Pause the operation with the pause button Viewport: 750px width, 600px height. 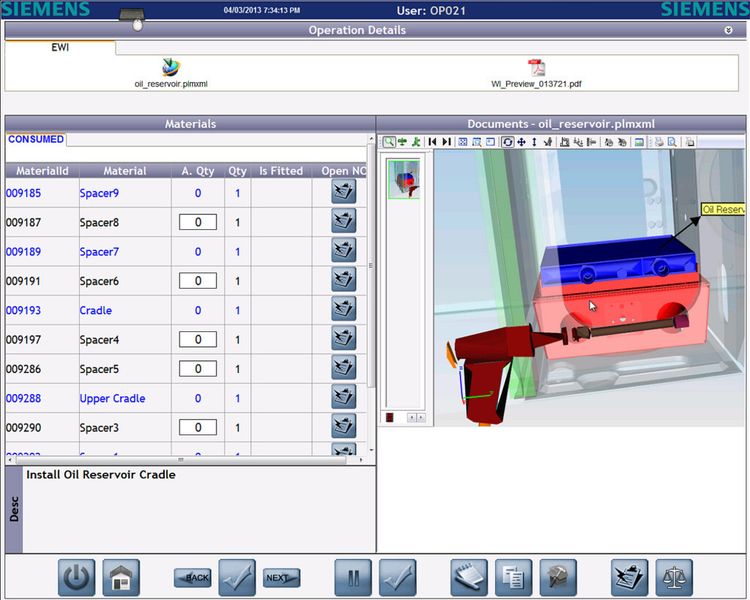coord(353,578)
